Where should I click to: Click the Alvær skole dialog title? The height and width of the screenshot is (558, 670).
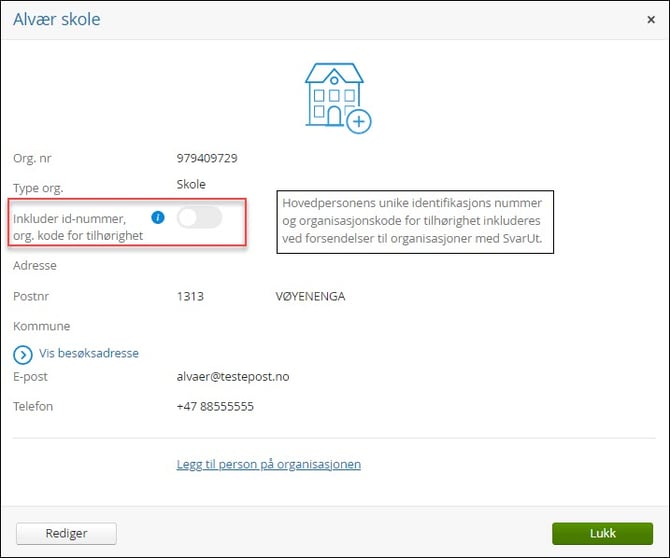[57, 19]
